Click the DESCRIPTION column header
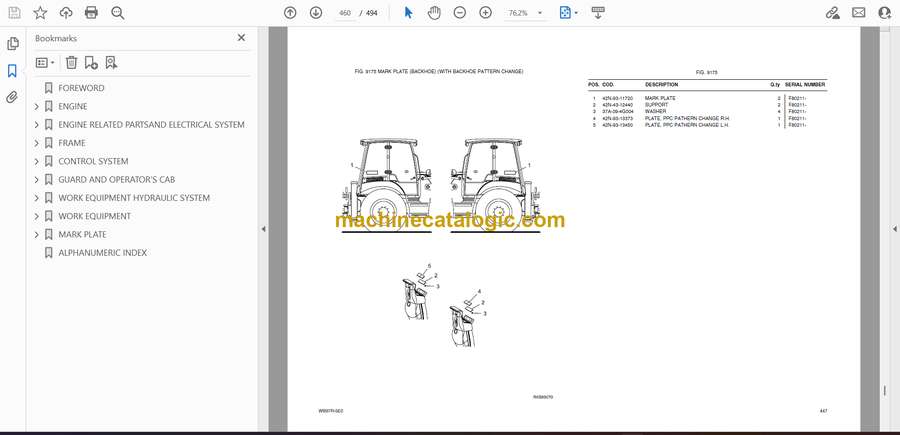The height and width of the screenshot is (435, 900). (661, 84)
